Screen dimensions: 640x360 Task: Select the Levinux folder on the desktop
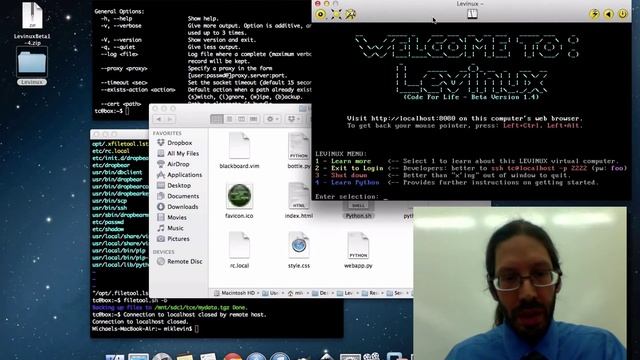point(32,62)
